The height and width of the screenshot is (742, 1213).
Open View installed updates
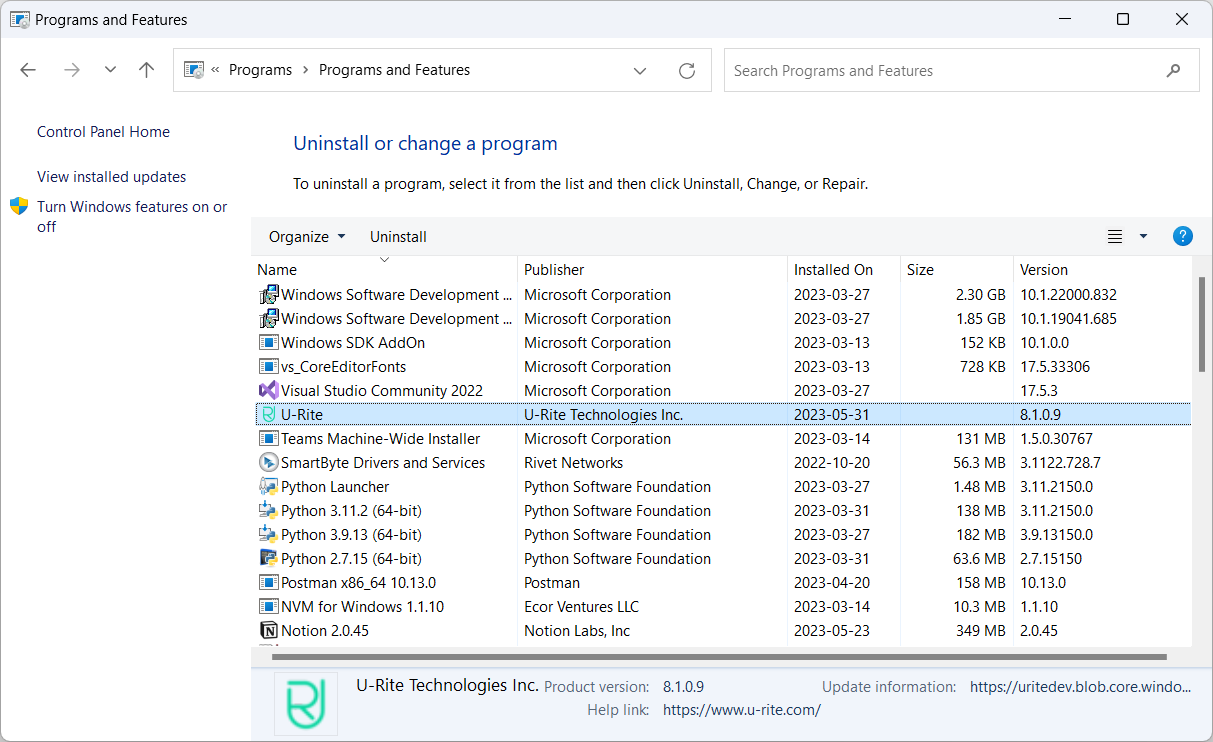click(x=111, y=176)
